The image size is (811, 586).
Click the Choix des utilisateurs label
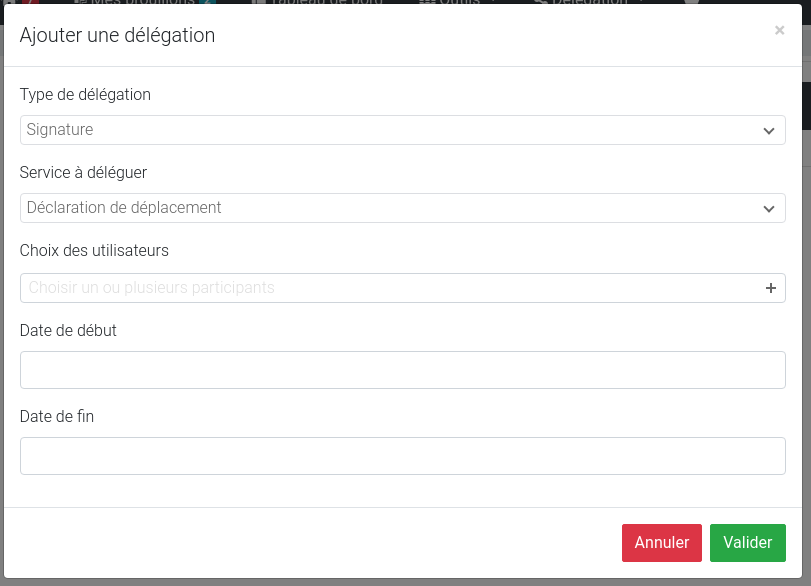(x=94, y=251)
